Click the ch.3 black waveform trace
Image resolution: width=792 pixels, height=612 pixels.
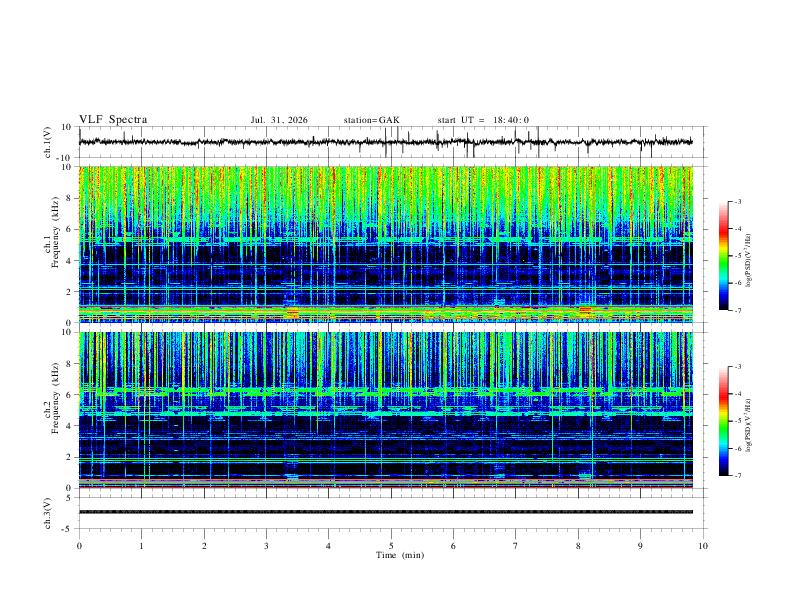[x=386, y=512]
